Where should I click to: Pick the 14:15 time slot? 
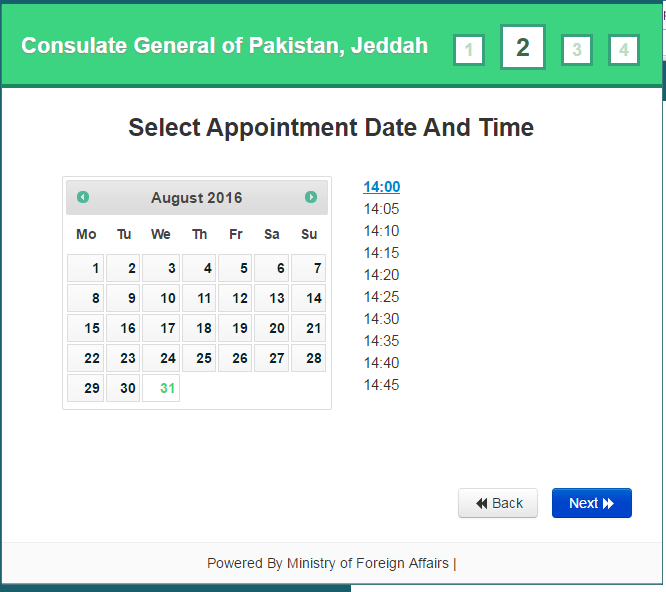click(381, 253)
